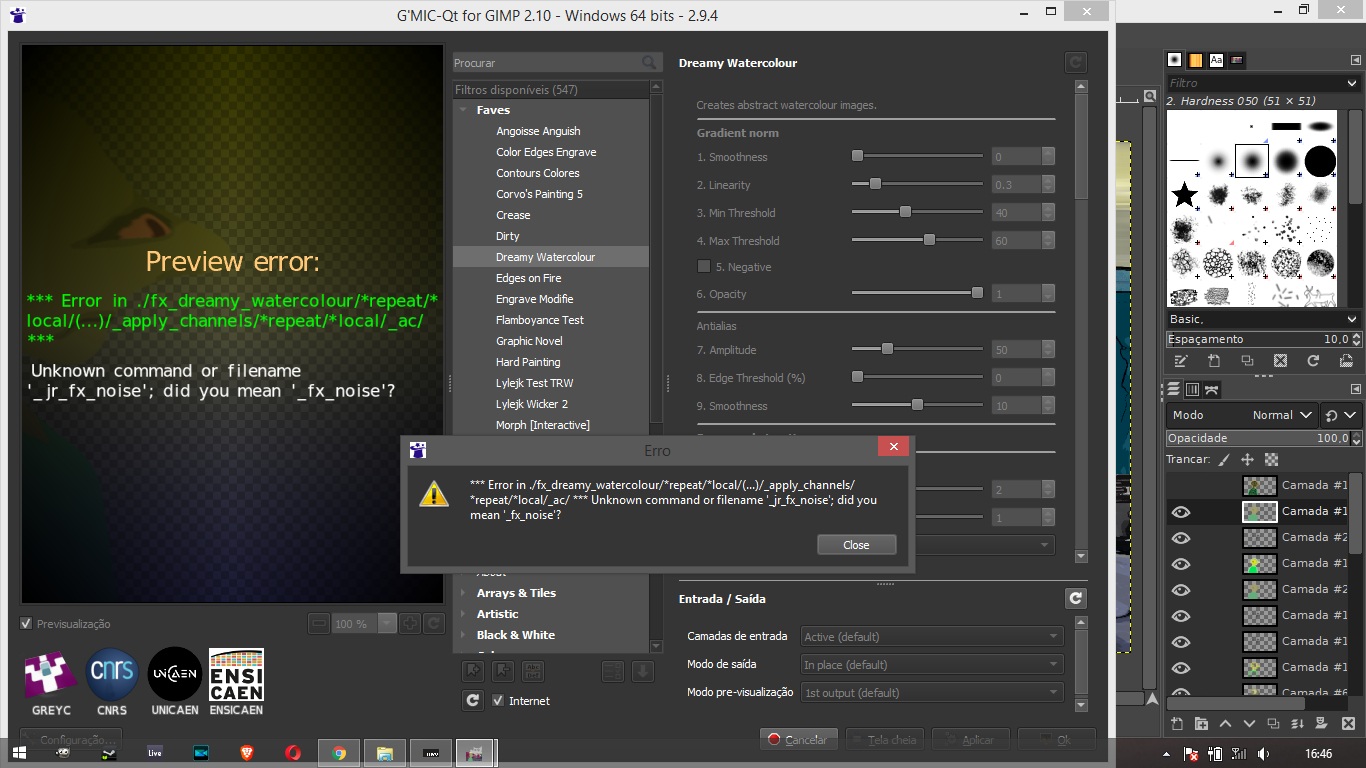
Task: Open the Modo pré-visualização dropdown
Action: pos(931,692)
